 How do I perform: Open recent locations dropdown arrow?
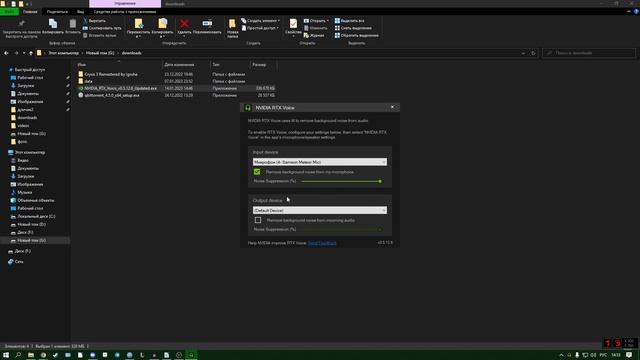[24, 53]
